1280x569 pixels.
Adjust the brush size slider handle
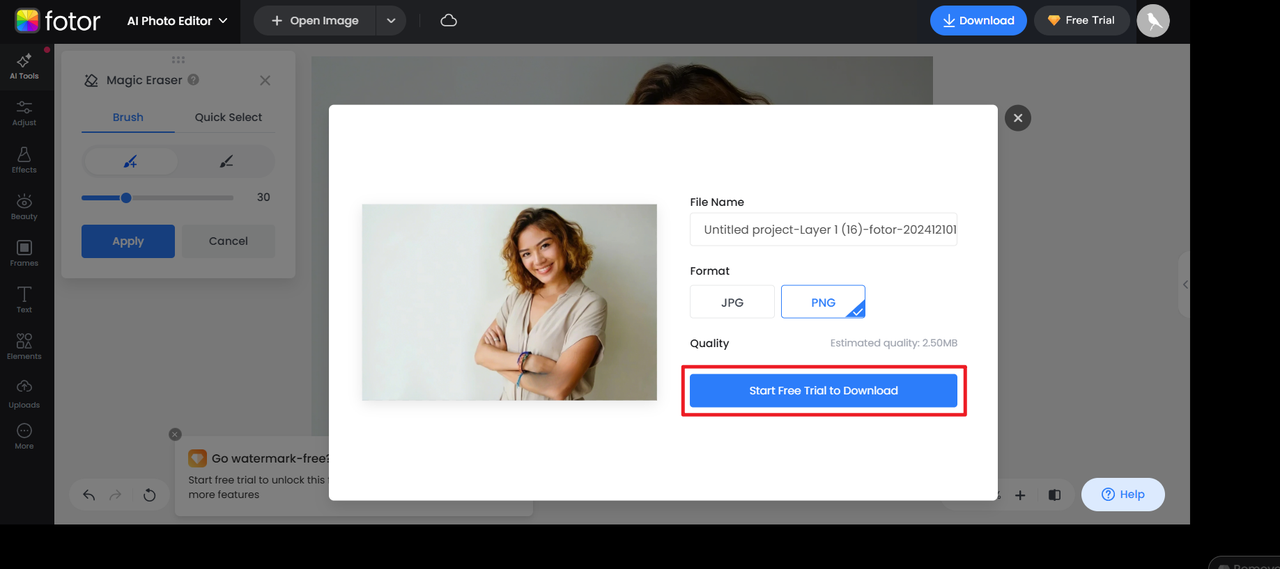[126, 198]
